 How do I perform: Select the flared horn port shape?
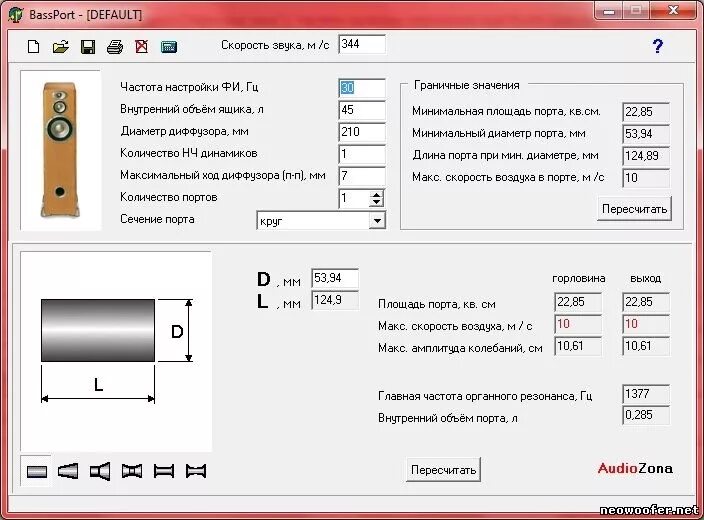click(x=100, y=471)
